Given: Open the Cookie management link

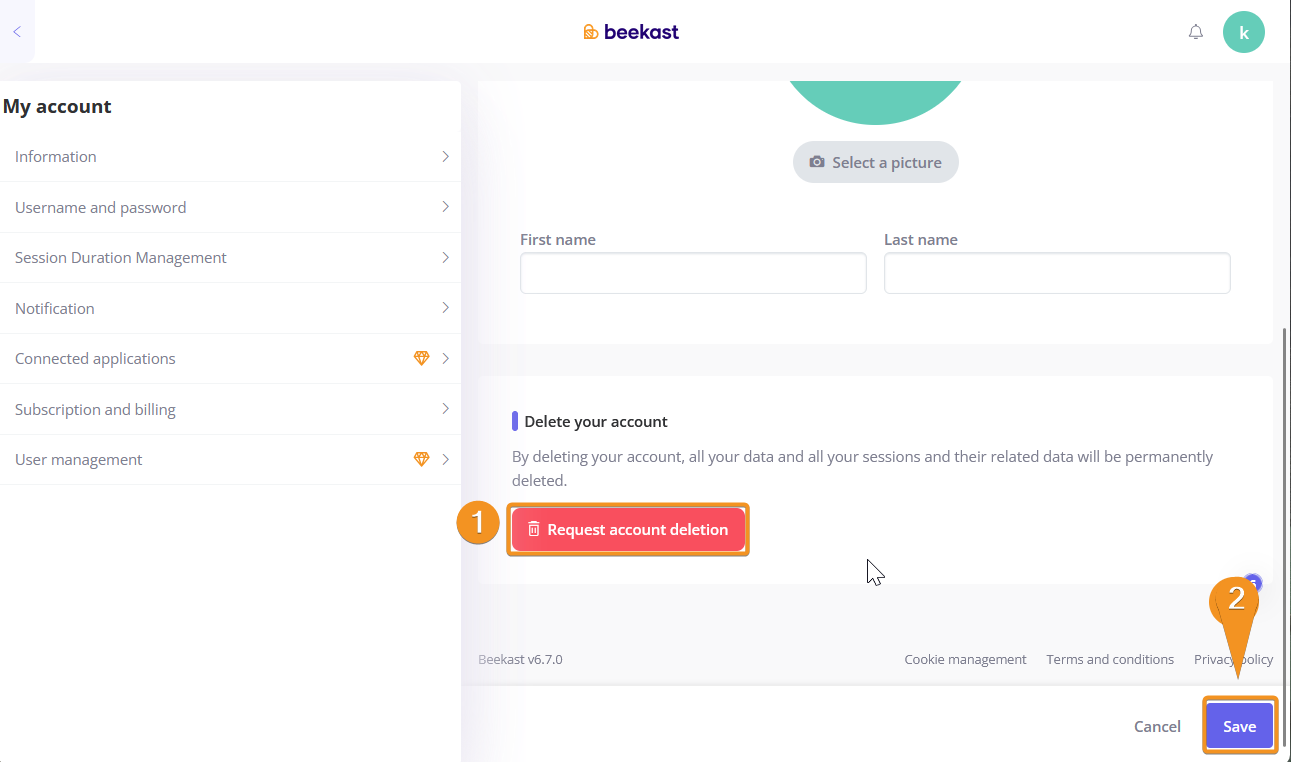Looking at the screenshot, I should tap(965, 659).
